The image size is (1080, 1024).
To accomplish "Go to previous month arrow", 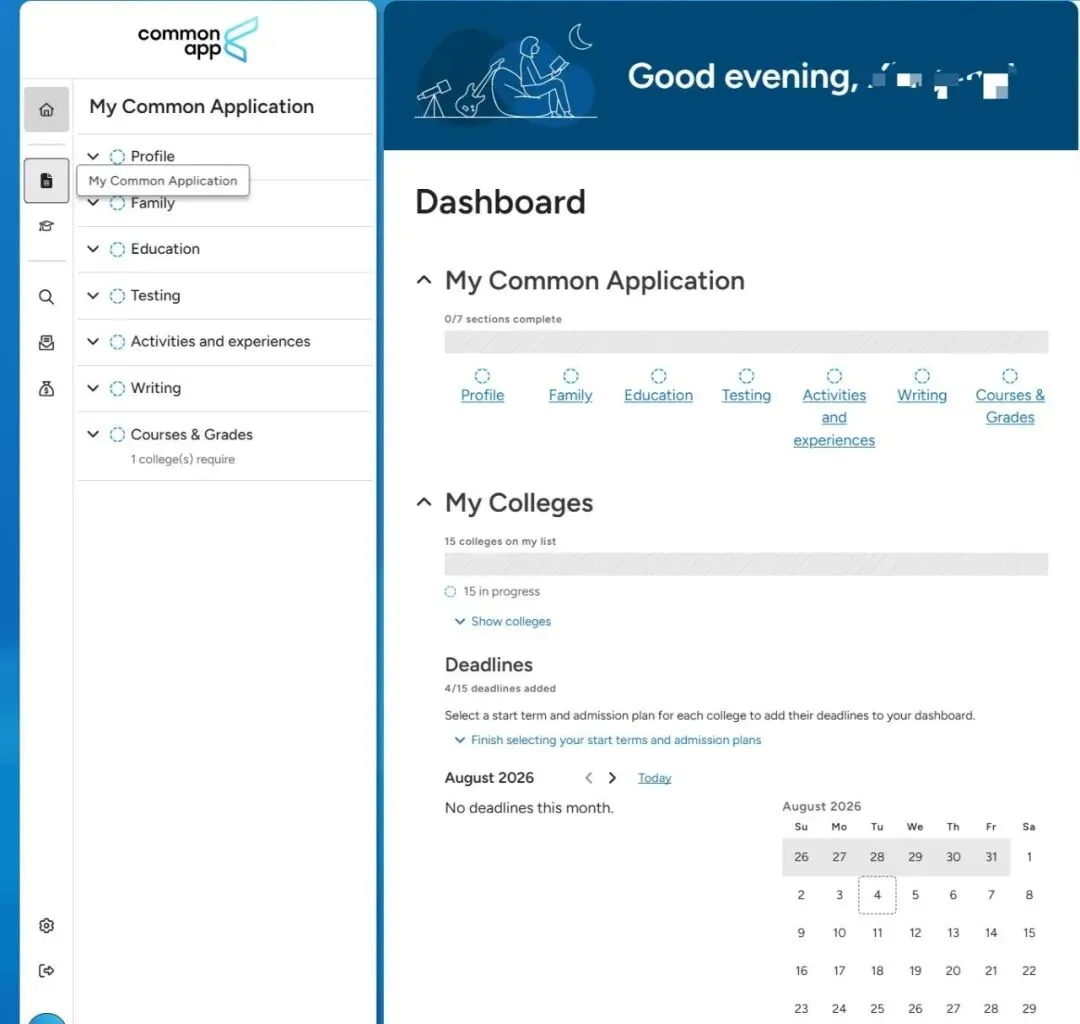I will click(588, 777).
